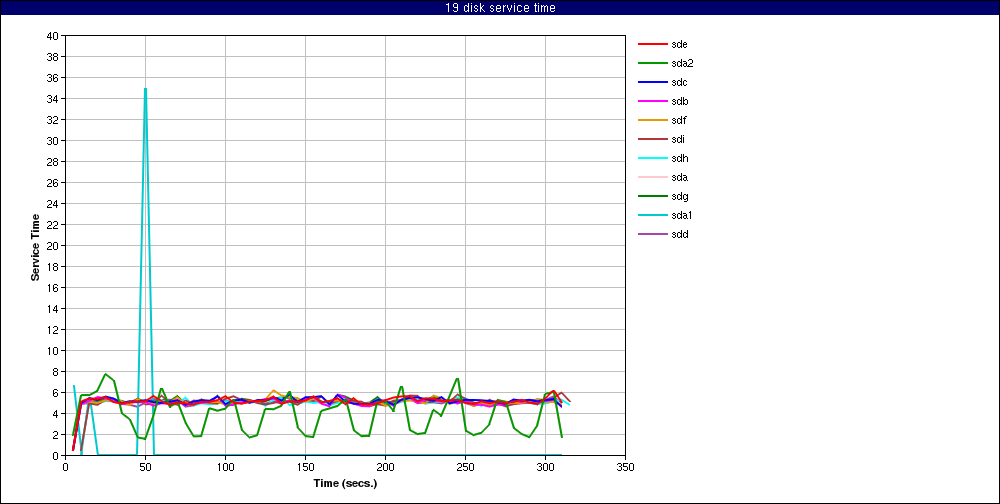Screen dimensions: 1000x504
Task: Select the 'sdf' legend label
Action: click(678, 120)
